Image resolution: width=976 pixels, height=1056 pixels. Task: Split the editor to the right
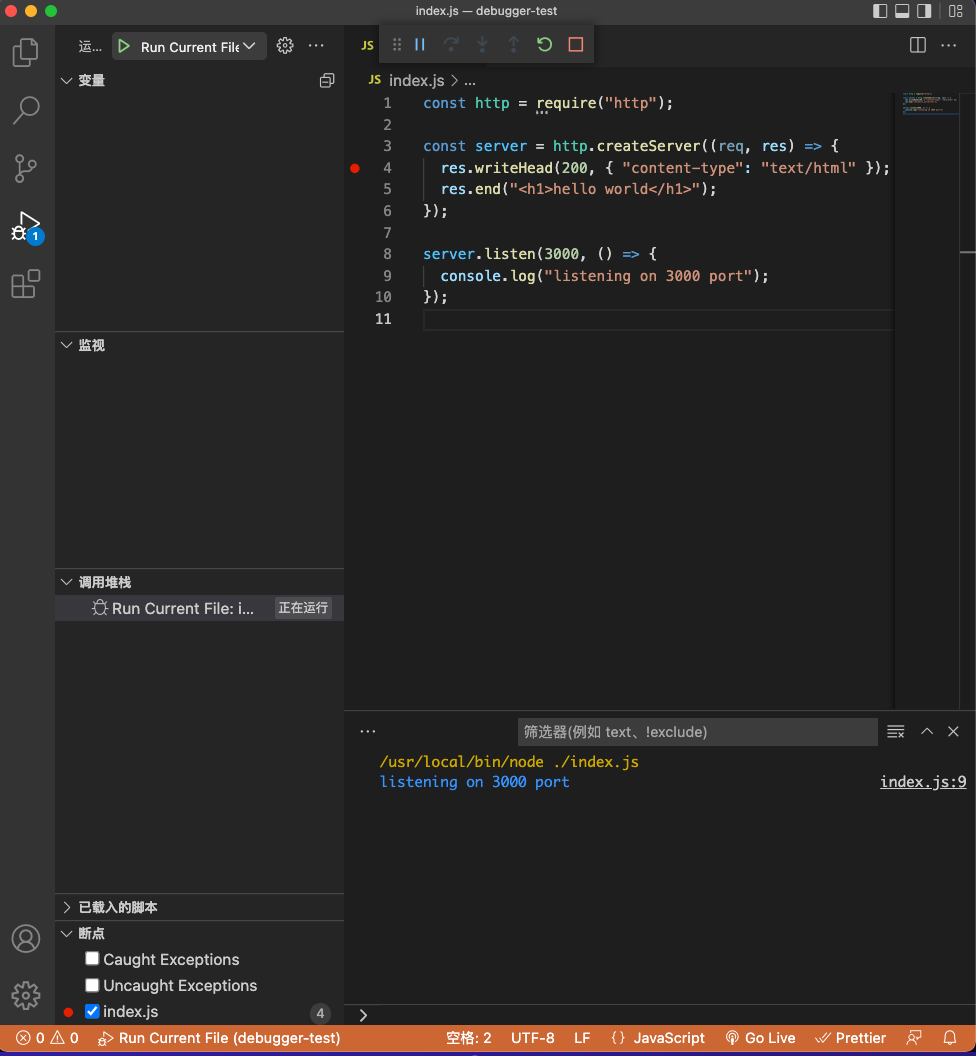[917, 45]
